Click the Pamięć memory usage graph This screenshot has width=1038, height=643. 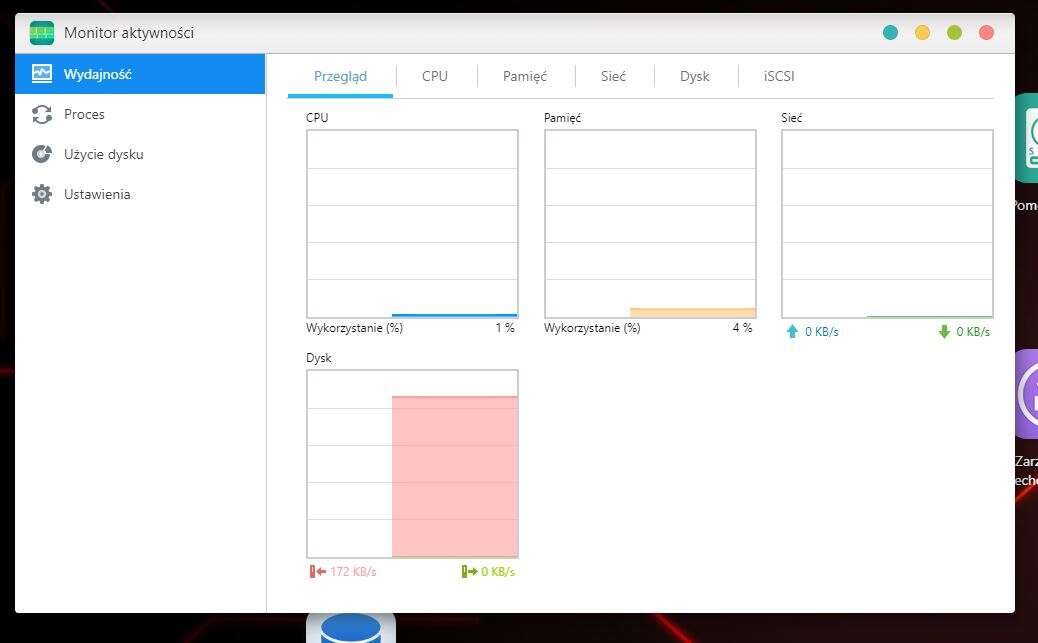tap(650, 224)
